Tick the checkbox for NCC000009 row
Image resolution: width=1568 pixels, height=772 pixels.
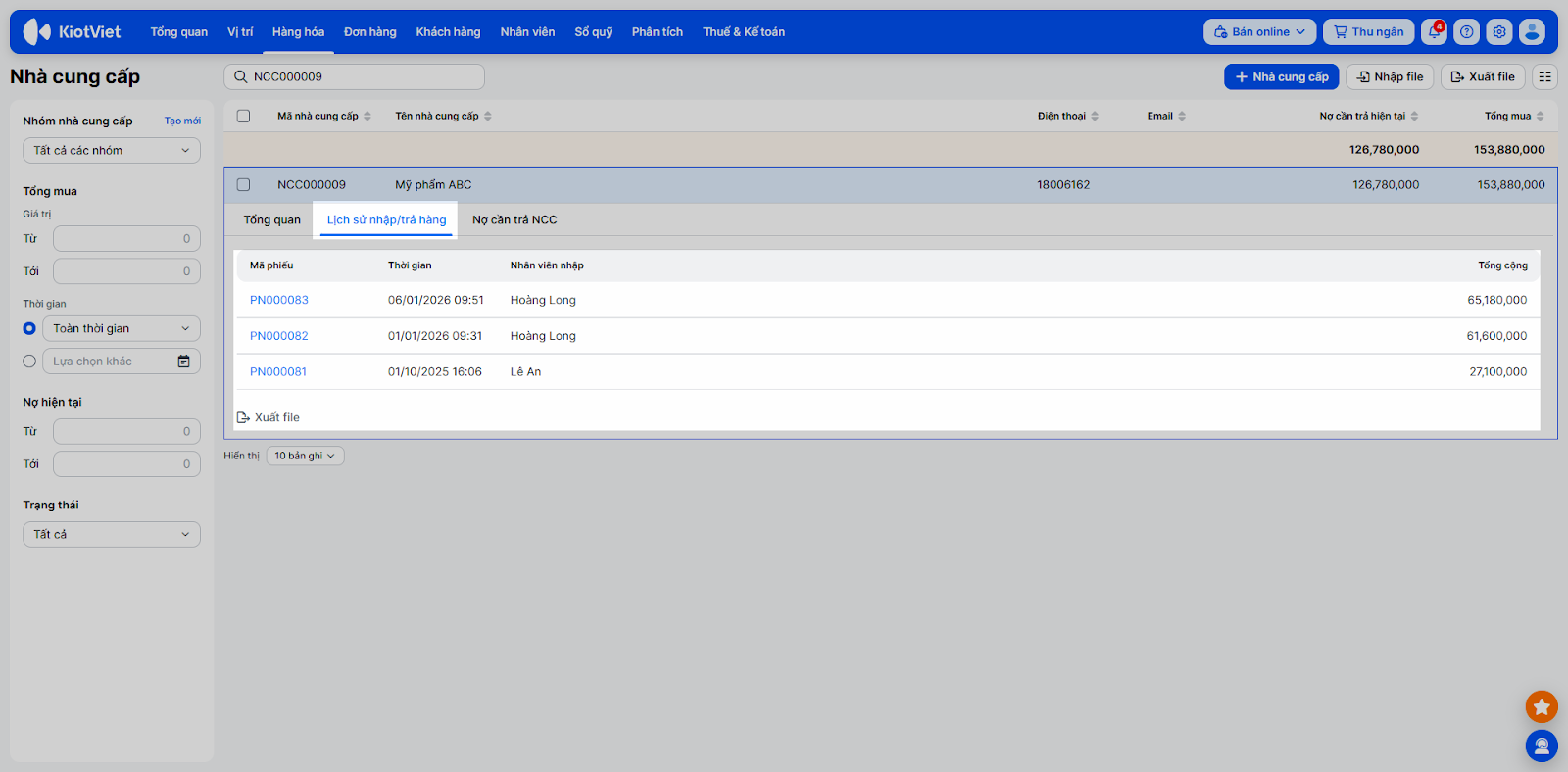(244, 184)
